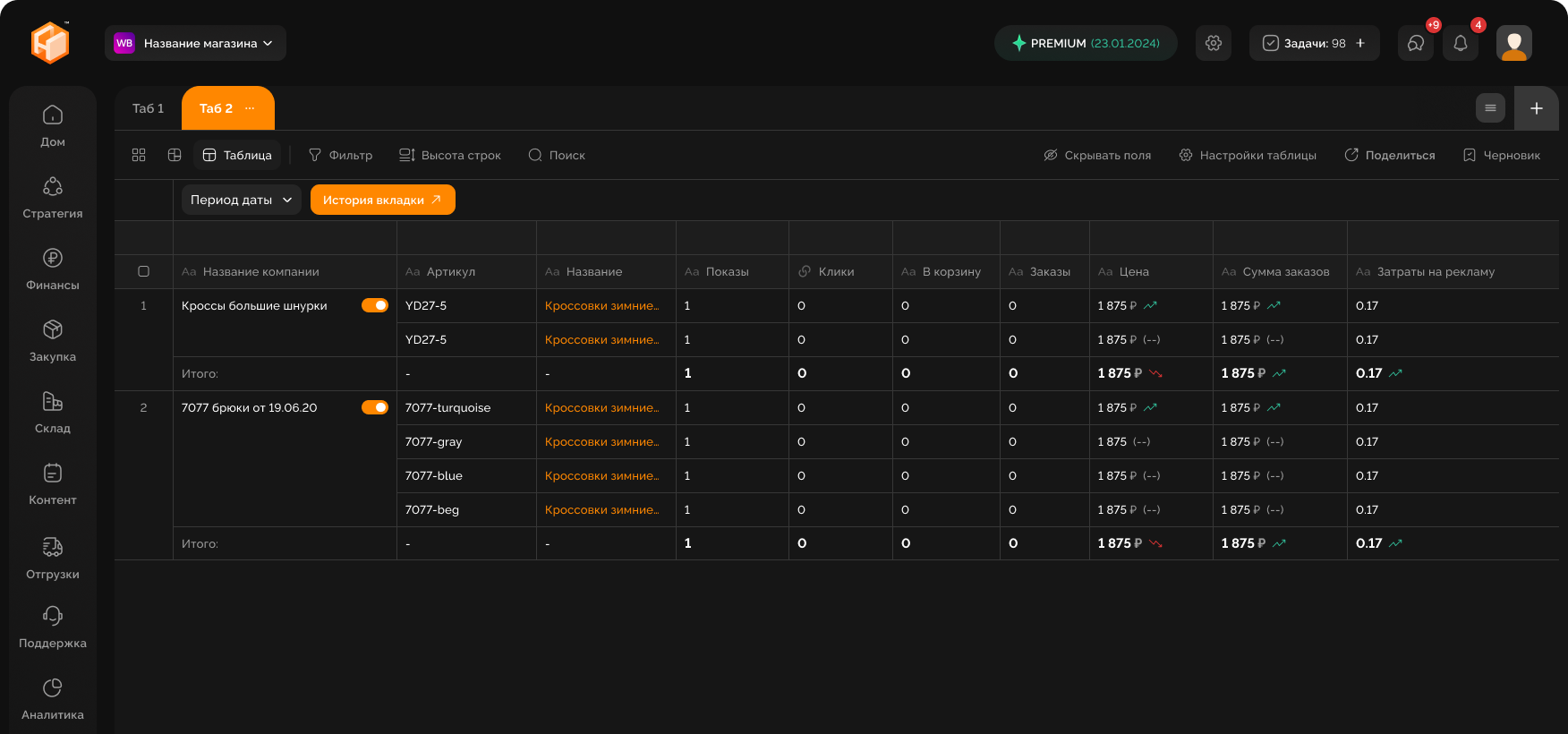Select the Таблица view tab
The width and height of the screenshot is (1568, 734).
(237, 155)
